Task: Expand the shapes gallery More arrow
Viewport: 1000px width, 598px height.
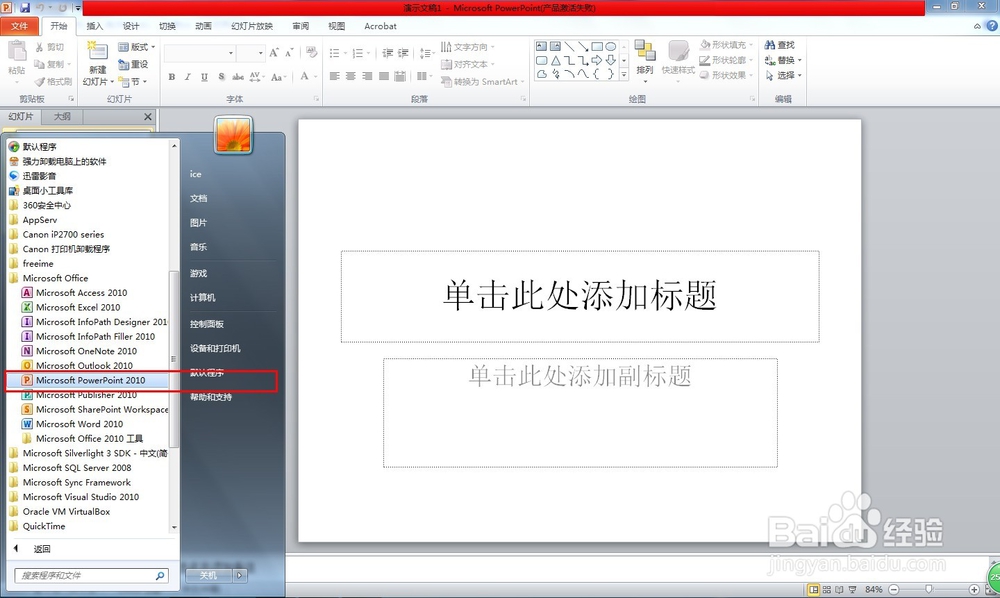Action: pyautogui.click(x=624, y=75)
